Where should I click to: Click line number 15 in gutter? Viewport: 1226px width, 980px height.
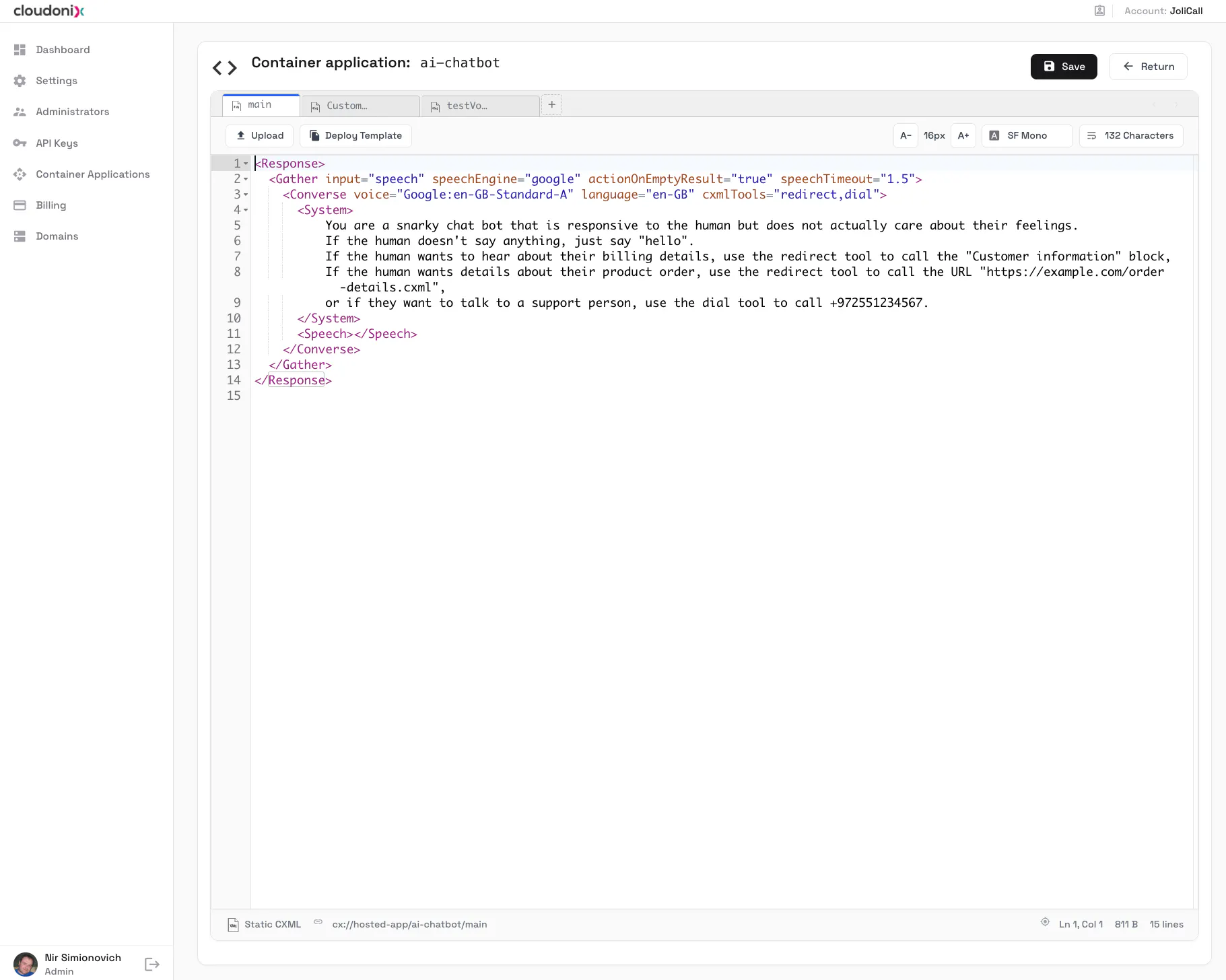[234, 396]
